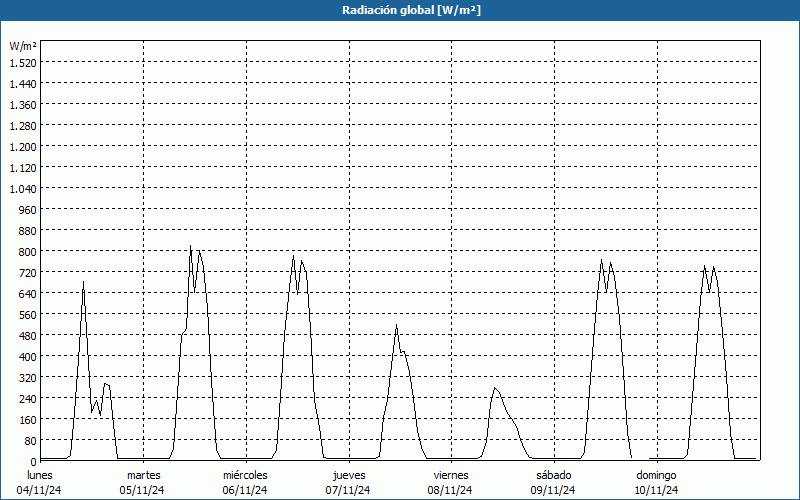
Task: Click the 880 y-axis value
Action: 28,231
